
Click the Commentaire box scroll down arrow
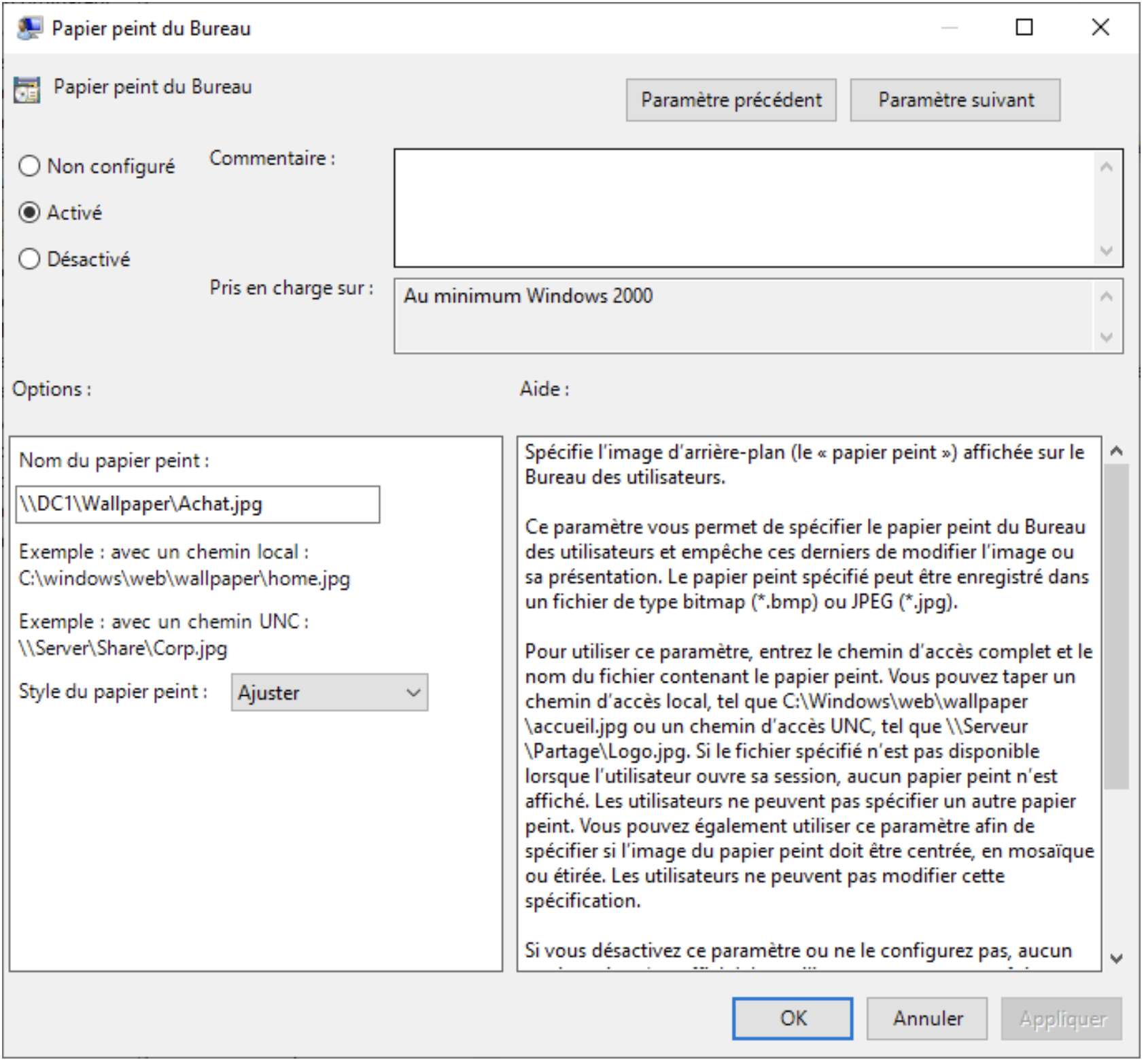coord(1107,251)
